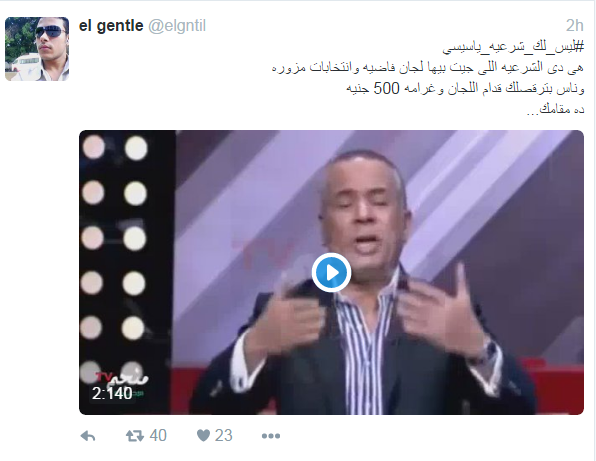
Task: Open the el gentle display name link
Action: pyautogui.click(x=111, y=26)
